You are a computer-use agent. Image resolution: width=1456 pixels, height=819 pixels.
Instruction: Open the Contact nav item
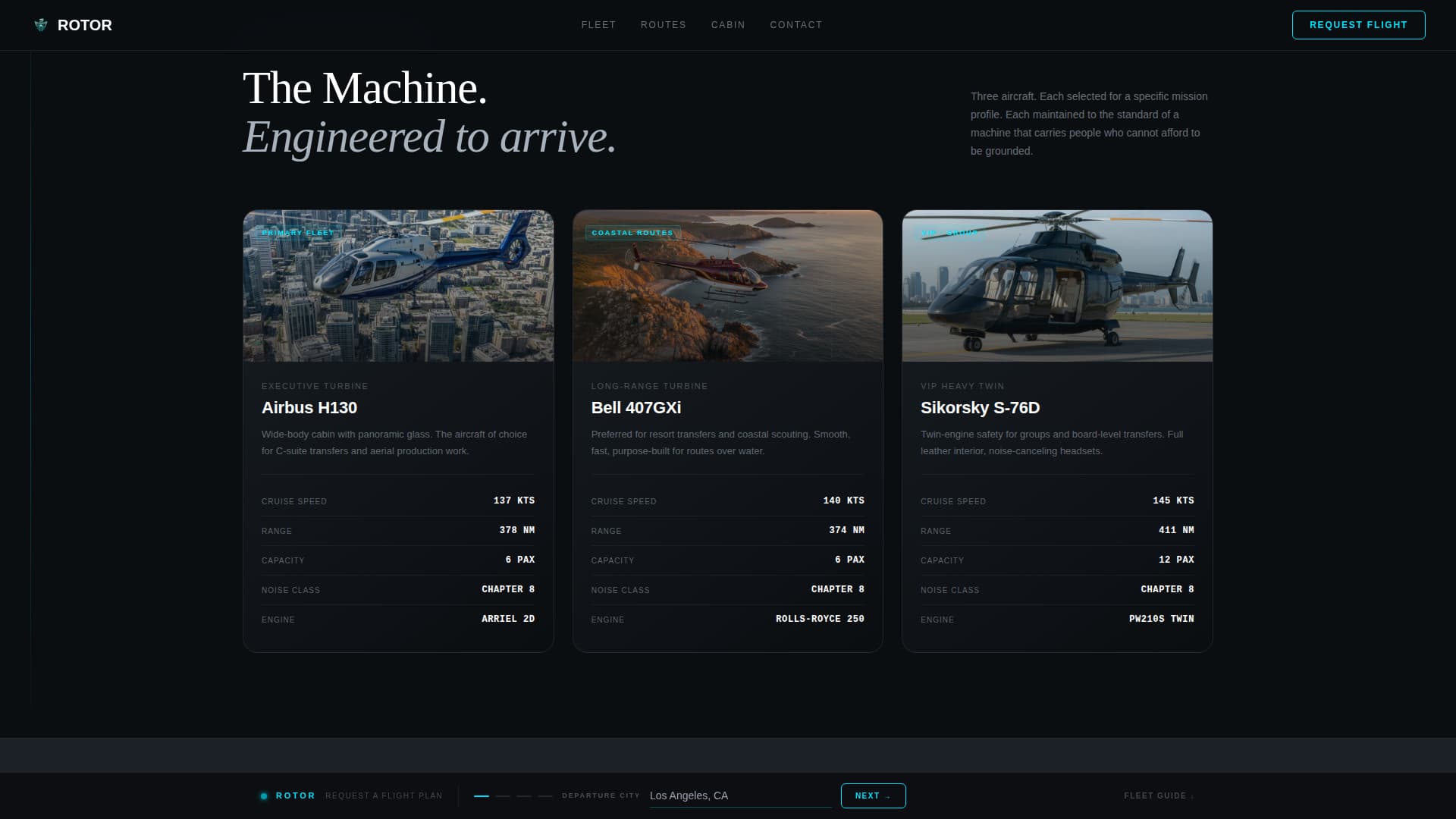point(796,25)
